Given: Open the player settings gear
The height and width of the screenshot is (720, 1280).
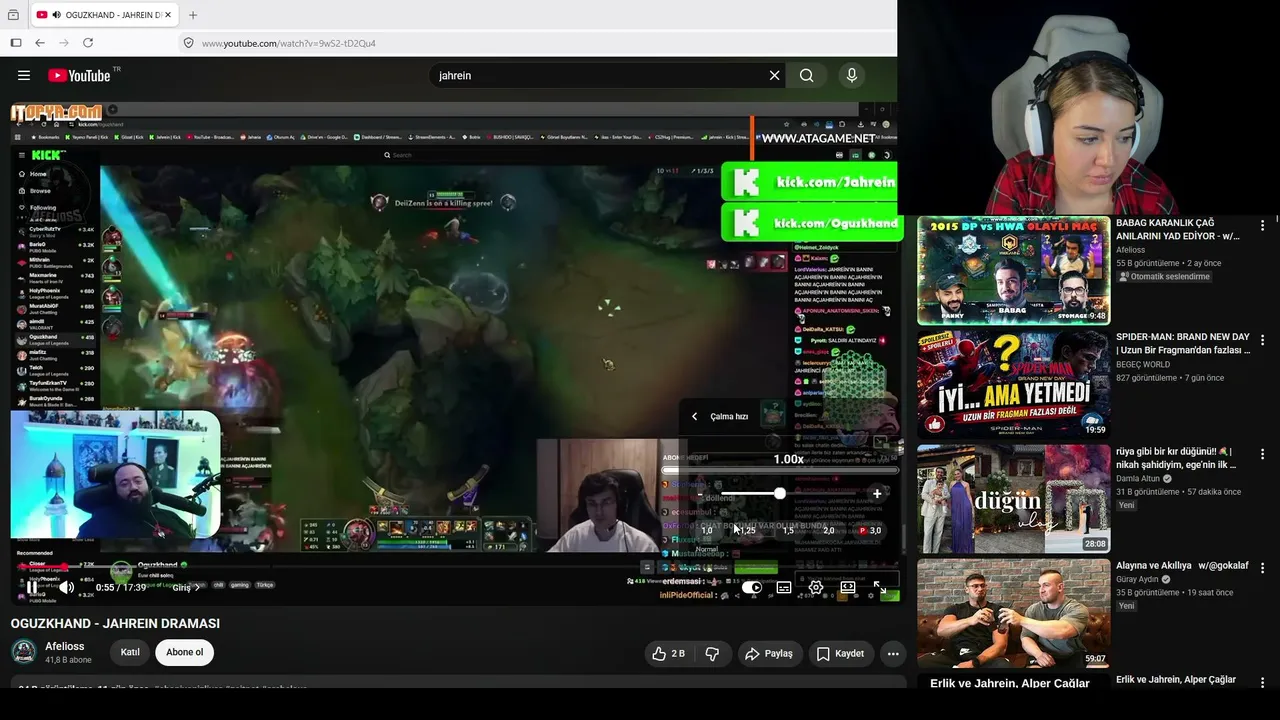Looking at the screenshot, I should point(816,588).
